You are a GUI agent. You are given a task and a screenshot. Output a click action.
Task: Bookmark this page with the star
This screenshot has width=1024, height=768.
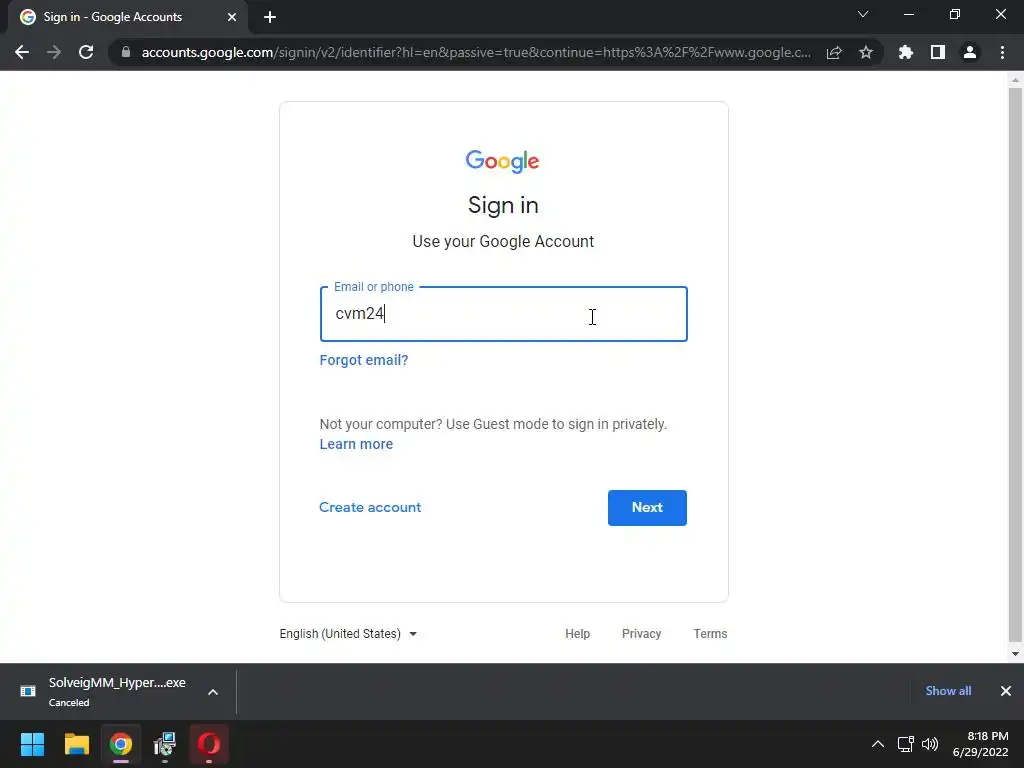866,52
